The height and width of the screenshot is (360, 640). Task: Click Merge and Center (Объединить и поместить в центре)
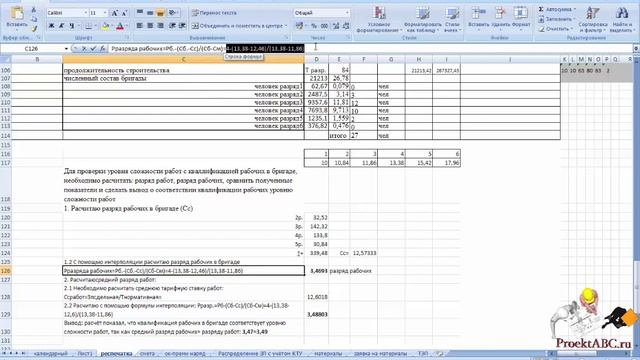point(237,26)
